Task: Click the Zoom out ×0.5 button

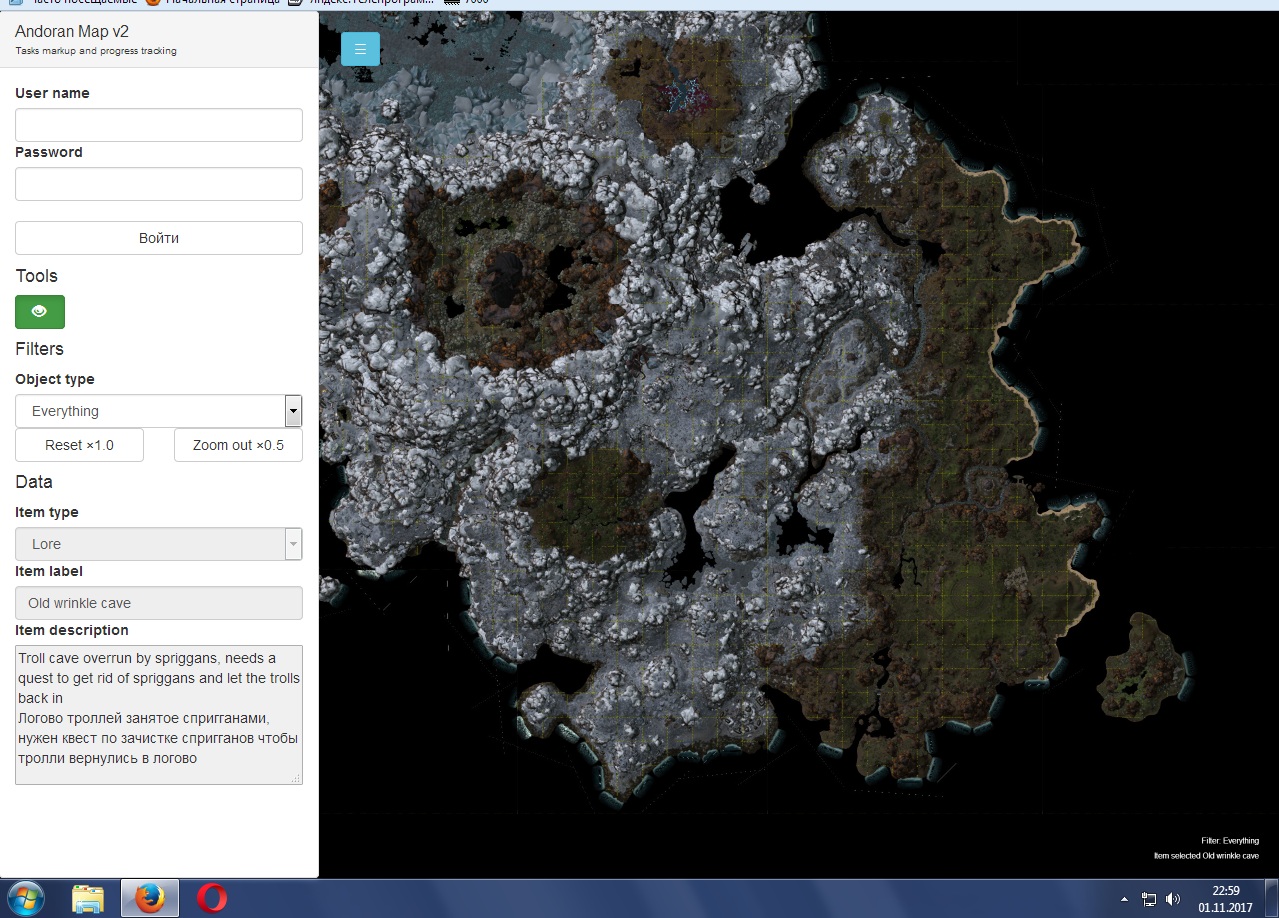Action: [x=238, y=445]
